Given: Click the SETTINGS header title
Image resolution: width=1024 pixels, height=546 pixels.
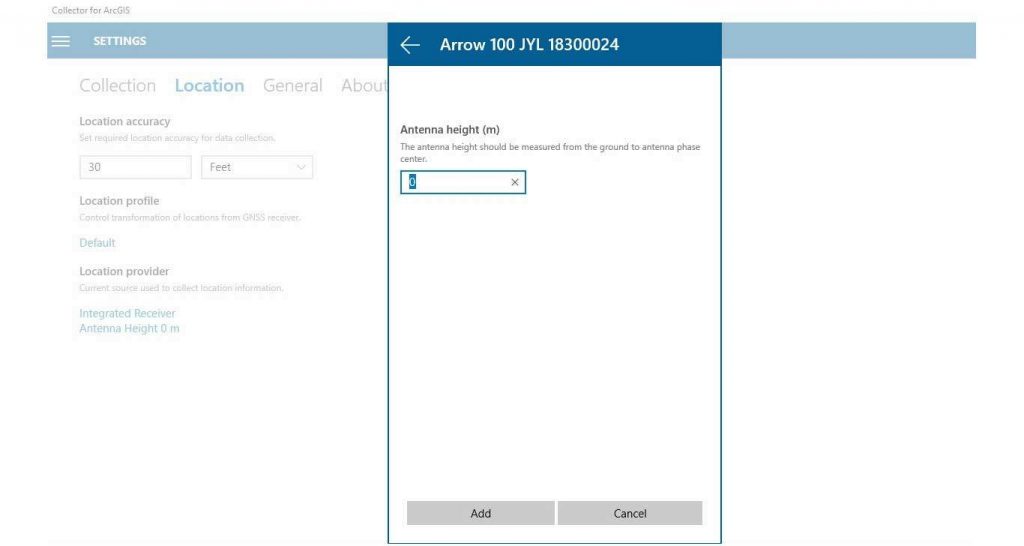Looking at the screenshot, I should click(120, 41).
